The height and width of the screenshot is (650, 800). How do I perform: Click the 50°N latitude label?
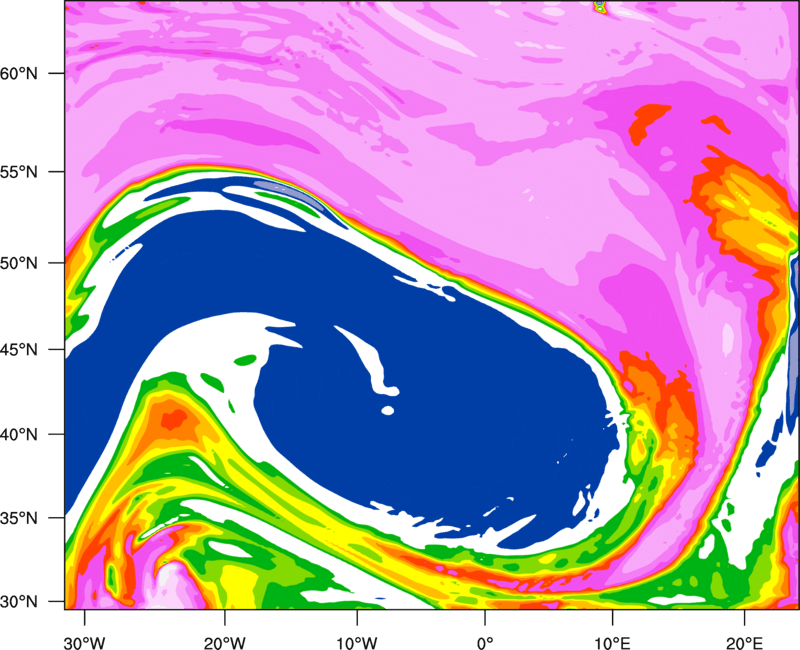pos(19,263)
